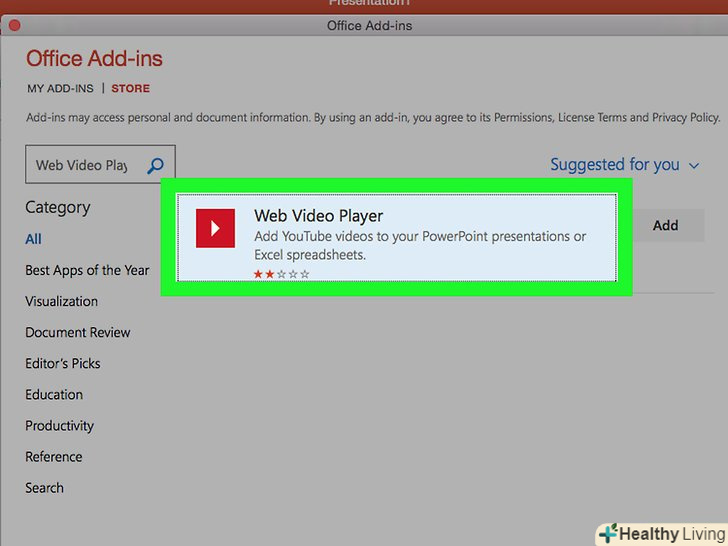This screenshot has height=546, width=728.
Task: Click the search magnifier icon
Action: tap(156, 165)
